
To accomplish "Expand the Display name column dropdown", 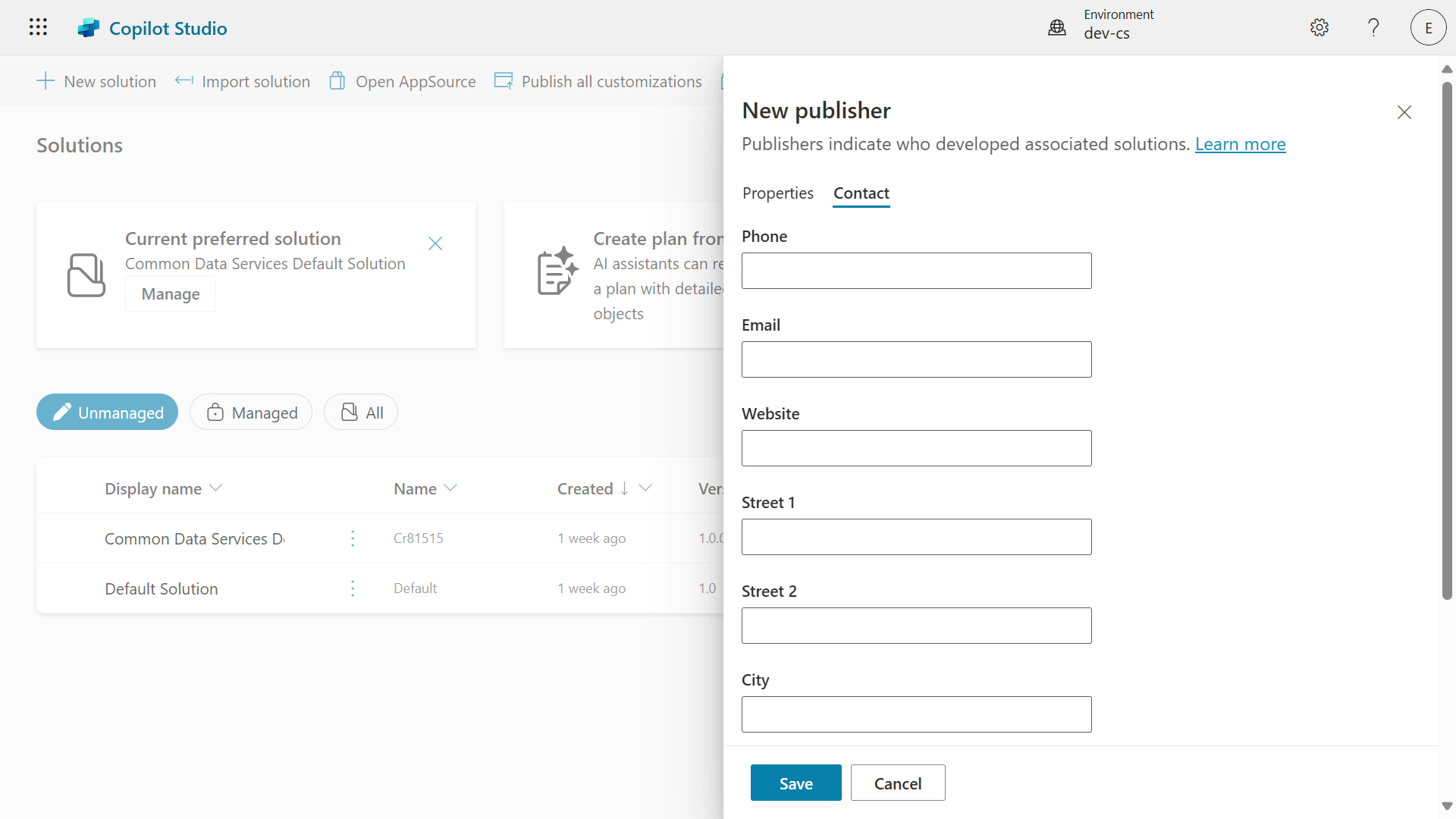I will pyautogui.click(x=215, y=488).
